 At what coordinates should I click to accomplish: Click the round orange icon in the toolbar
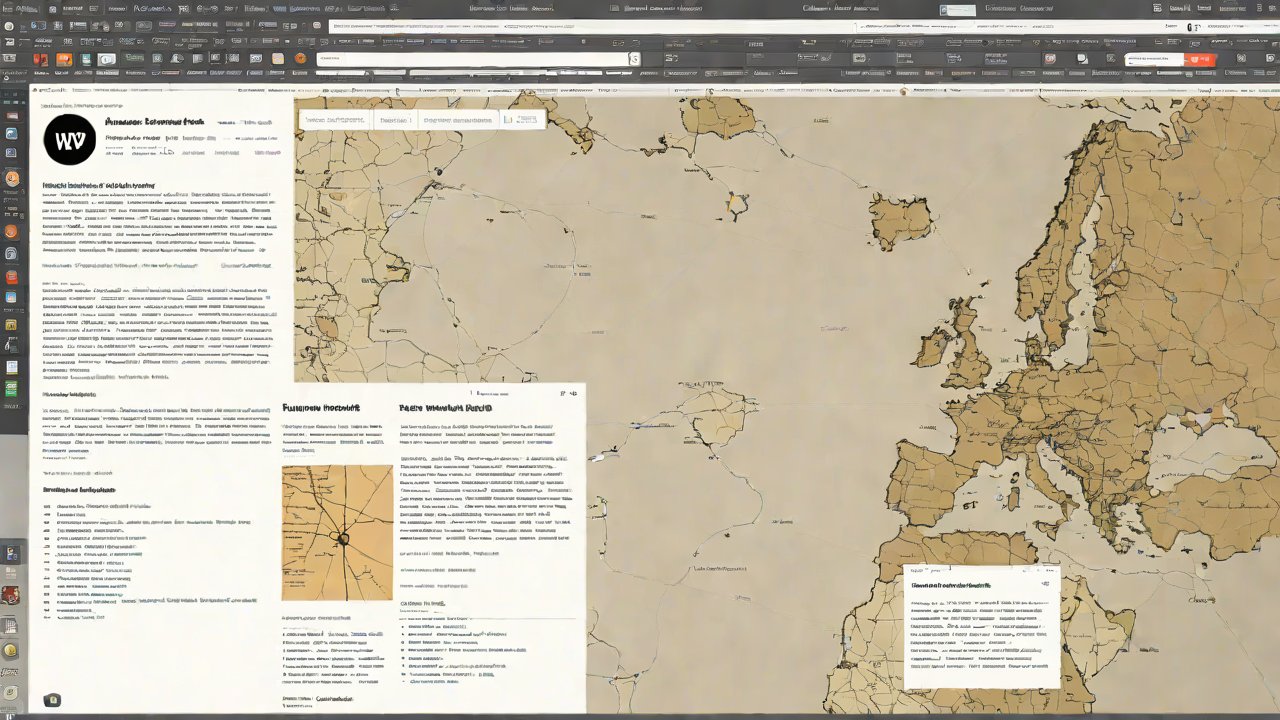[300, 59]
